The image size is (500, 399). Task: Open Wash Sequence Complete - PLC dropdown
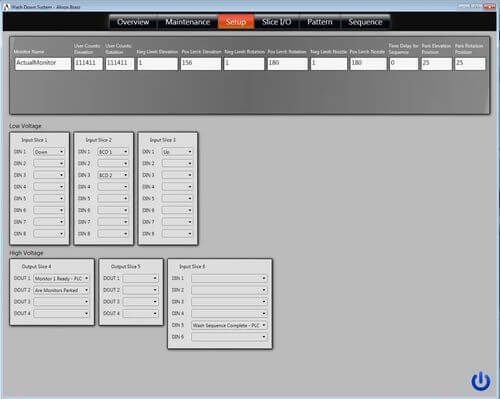coord(229,325)
